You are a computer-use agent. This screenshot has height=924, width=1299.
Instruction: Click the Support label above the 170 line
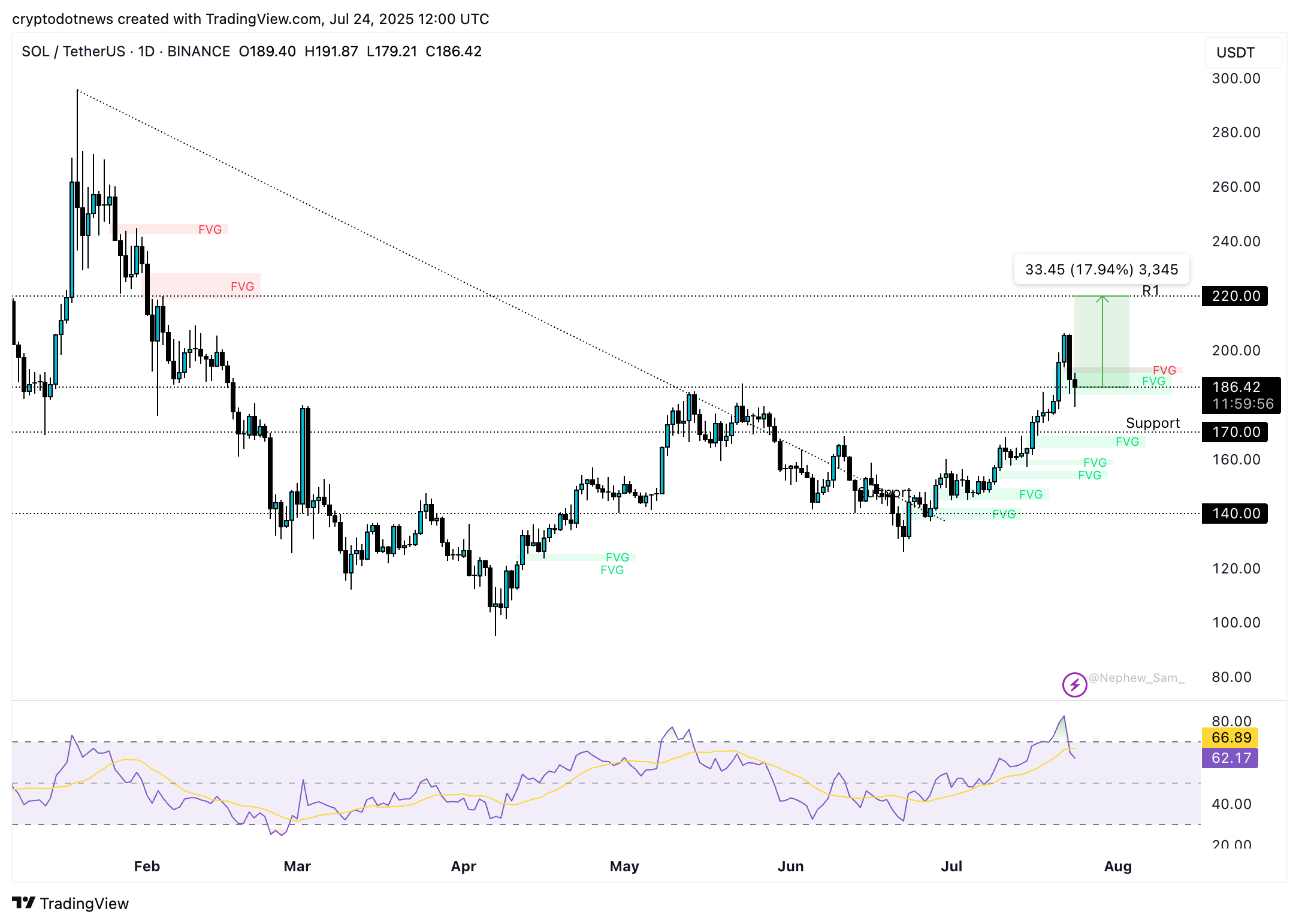coord(1152,423)
